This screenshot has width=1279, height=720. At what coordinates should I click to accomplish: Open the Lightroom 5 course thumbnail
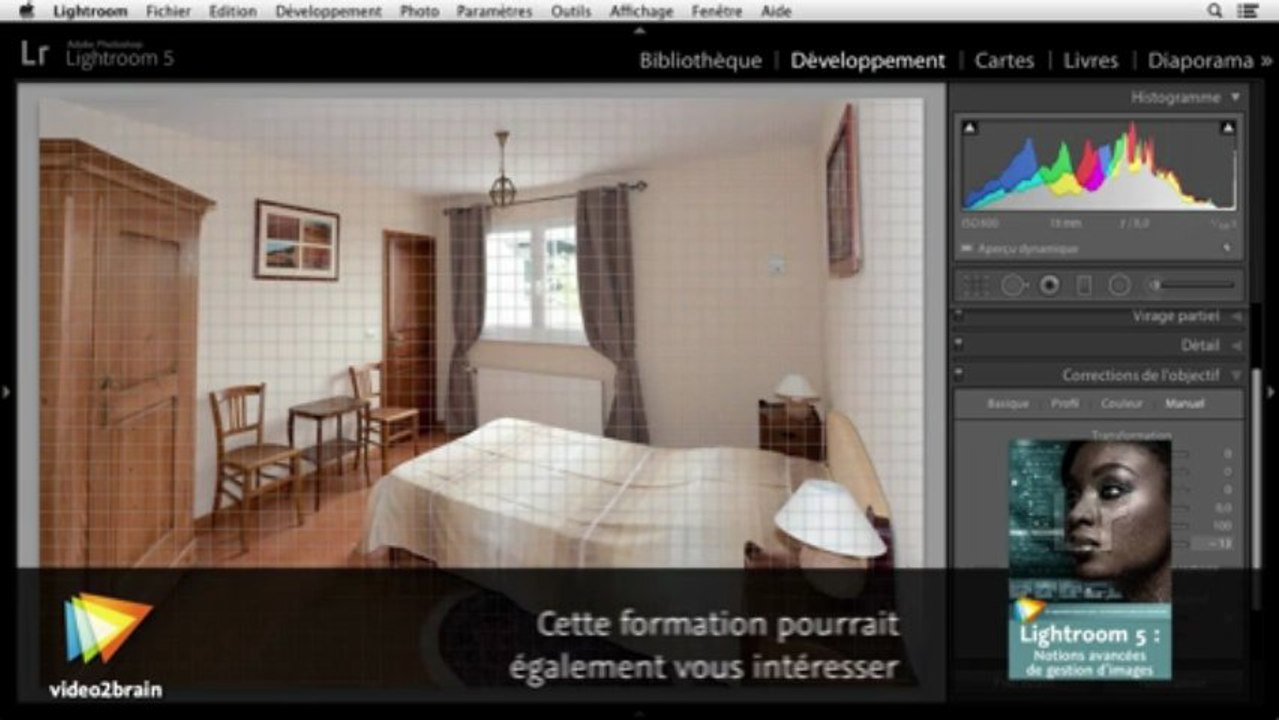tap(1089, 559)
